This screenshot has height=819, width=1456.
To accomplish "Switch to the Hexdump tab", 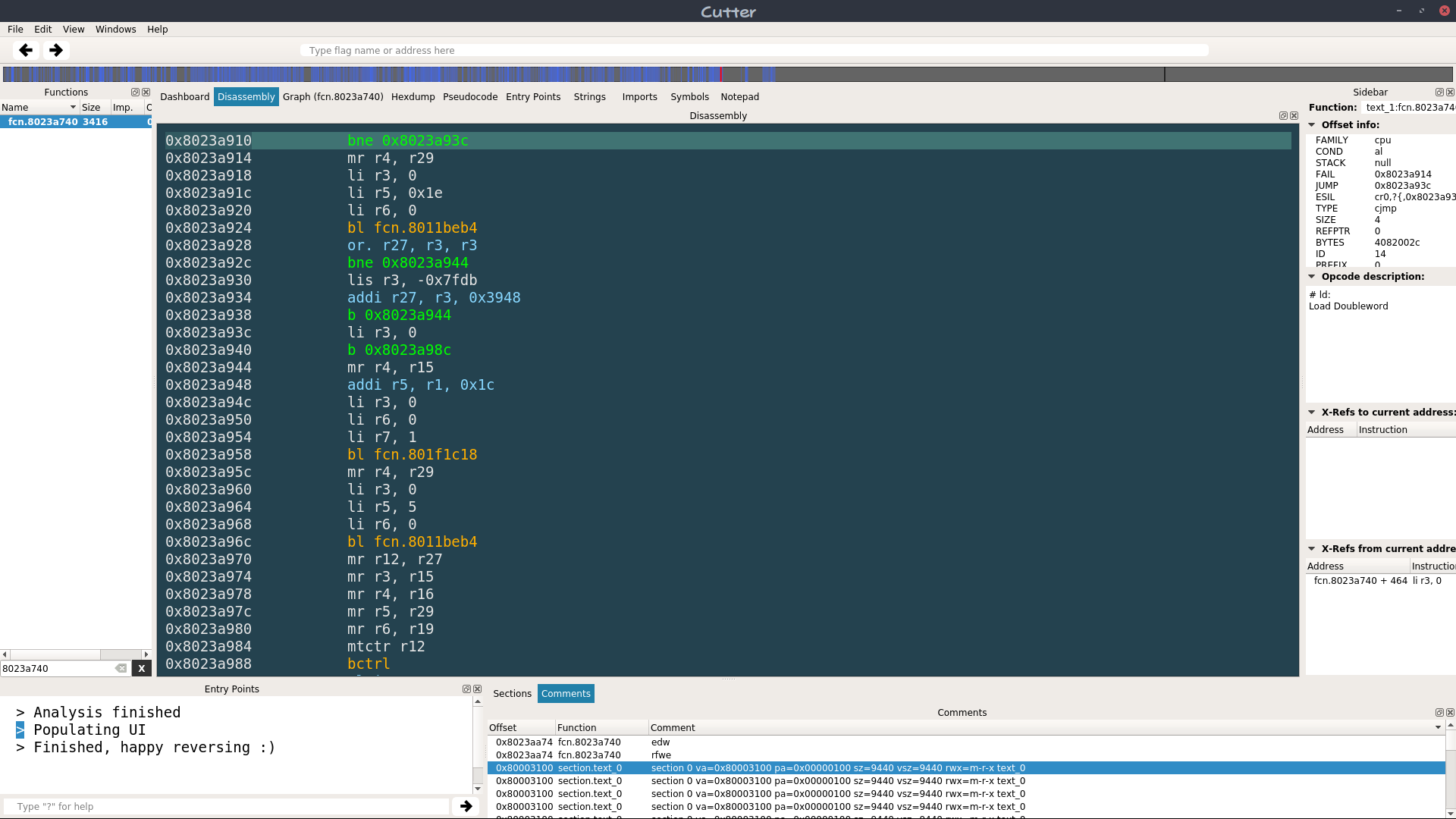I will [413, 97].
